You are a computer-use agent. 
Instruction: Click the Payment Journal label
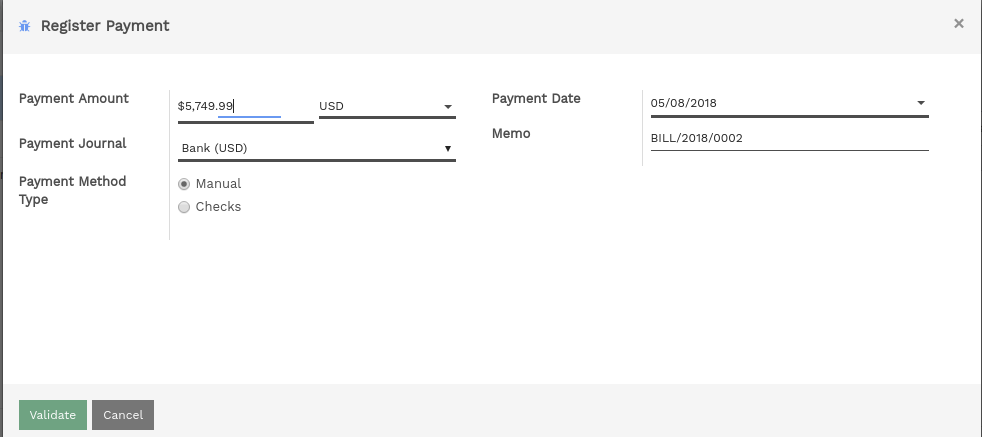(x=73, y=143)
